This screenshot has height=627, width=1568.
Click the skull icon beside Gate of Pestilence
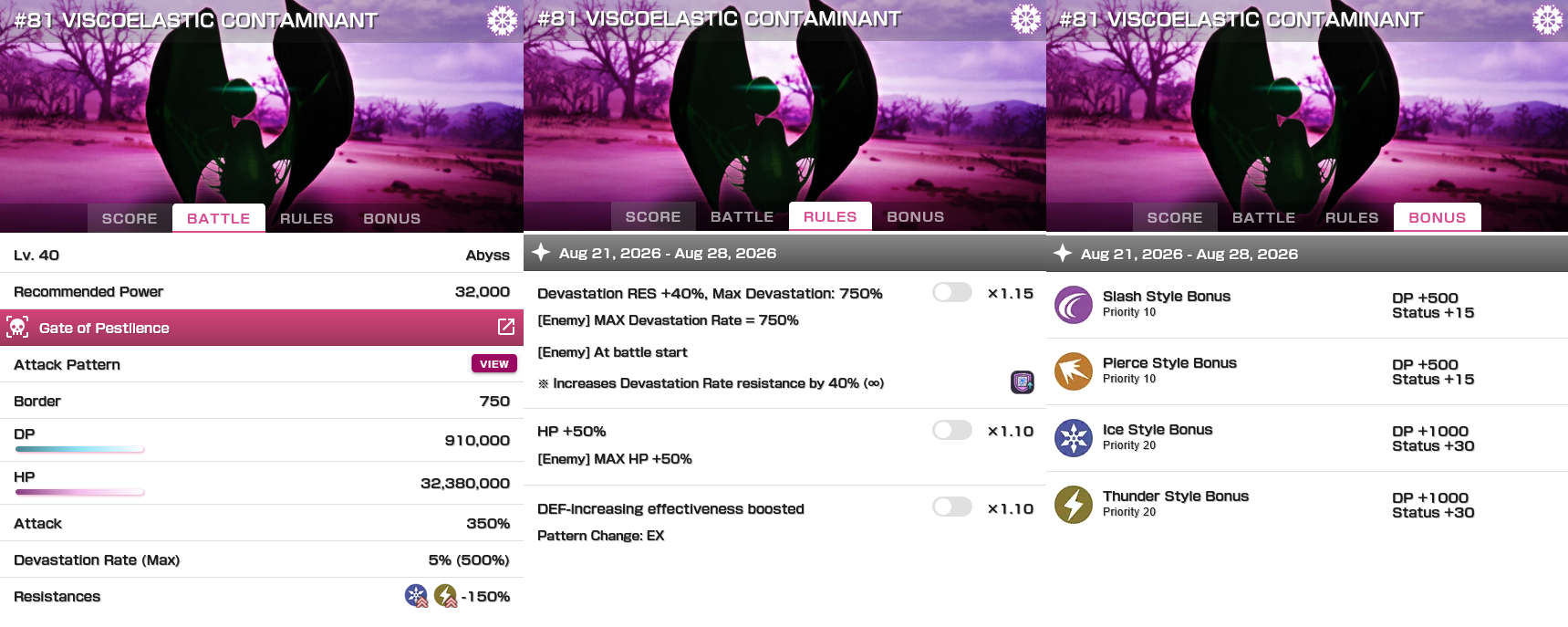[17, 327]
